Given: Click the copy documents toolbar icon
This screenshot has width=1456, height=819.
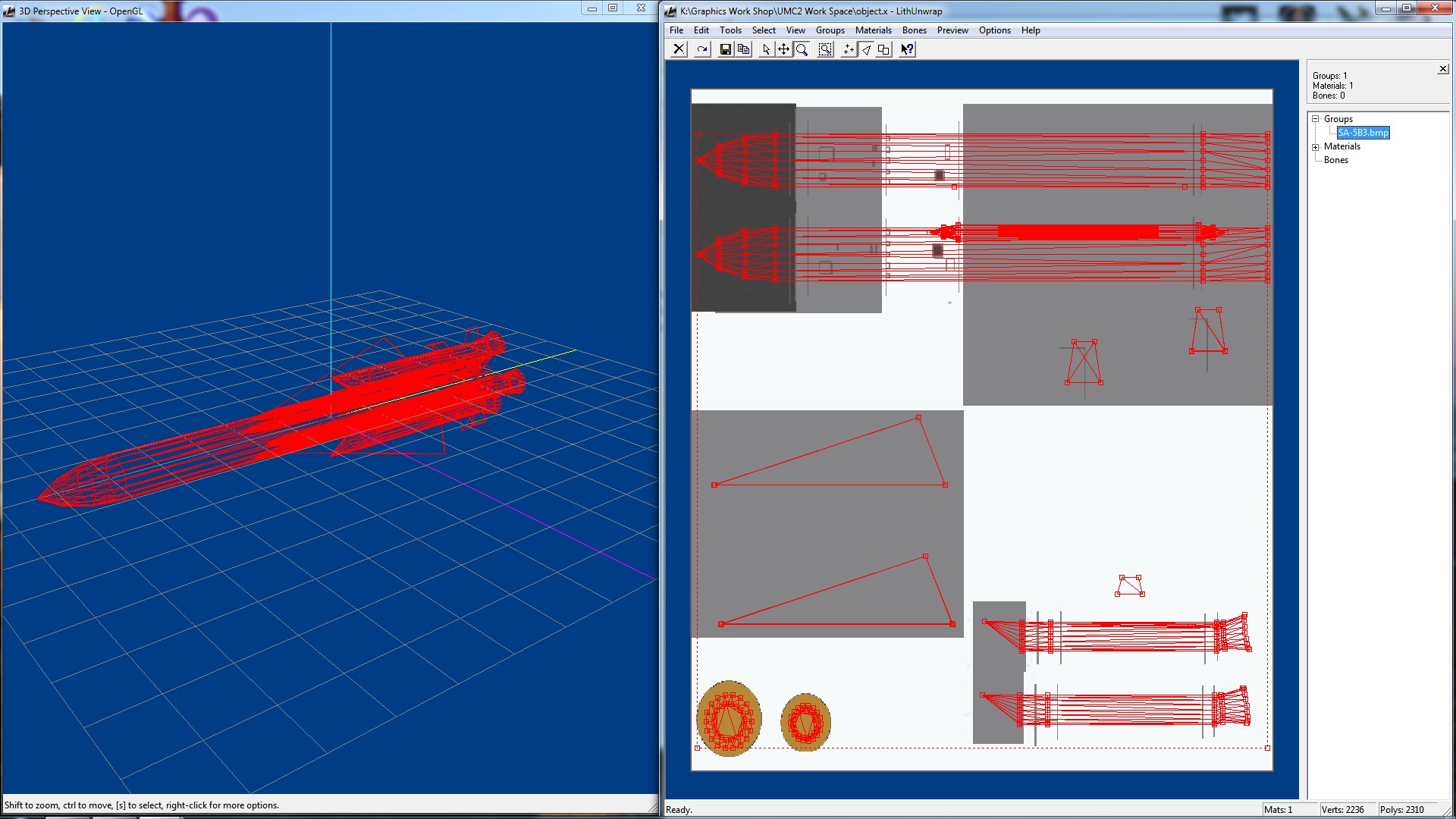Looking at the screenshot, I should click(x=744, y=49).
